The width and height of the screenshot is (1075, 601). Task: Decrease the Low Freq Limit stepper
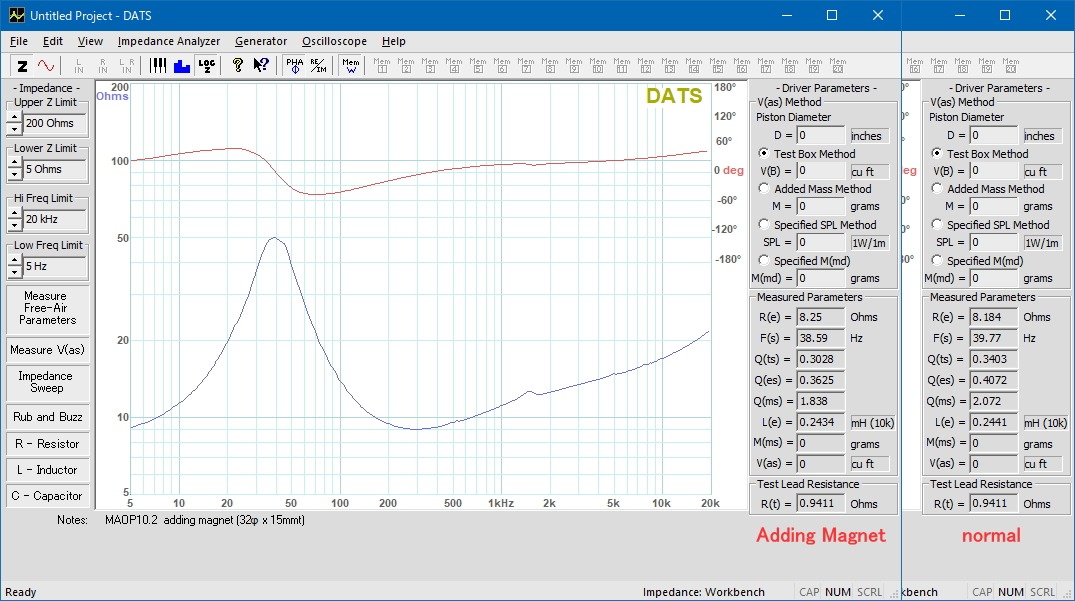14,272
